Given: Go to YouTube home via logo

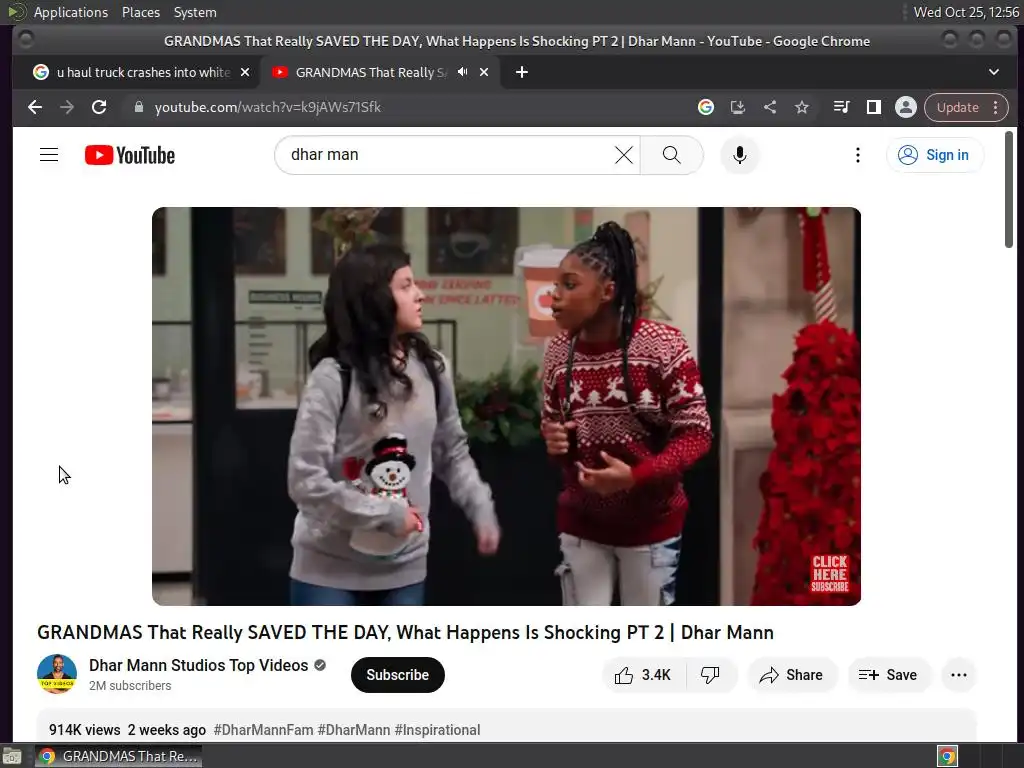Looking at the screenshot, I should click(130, 155).
